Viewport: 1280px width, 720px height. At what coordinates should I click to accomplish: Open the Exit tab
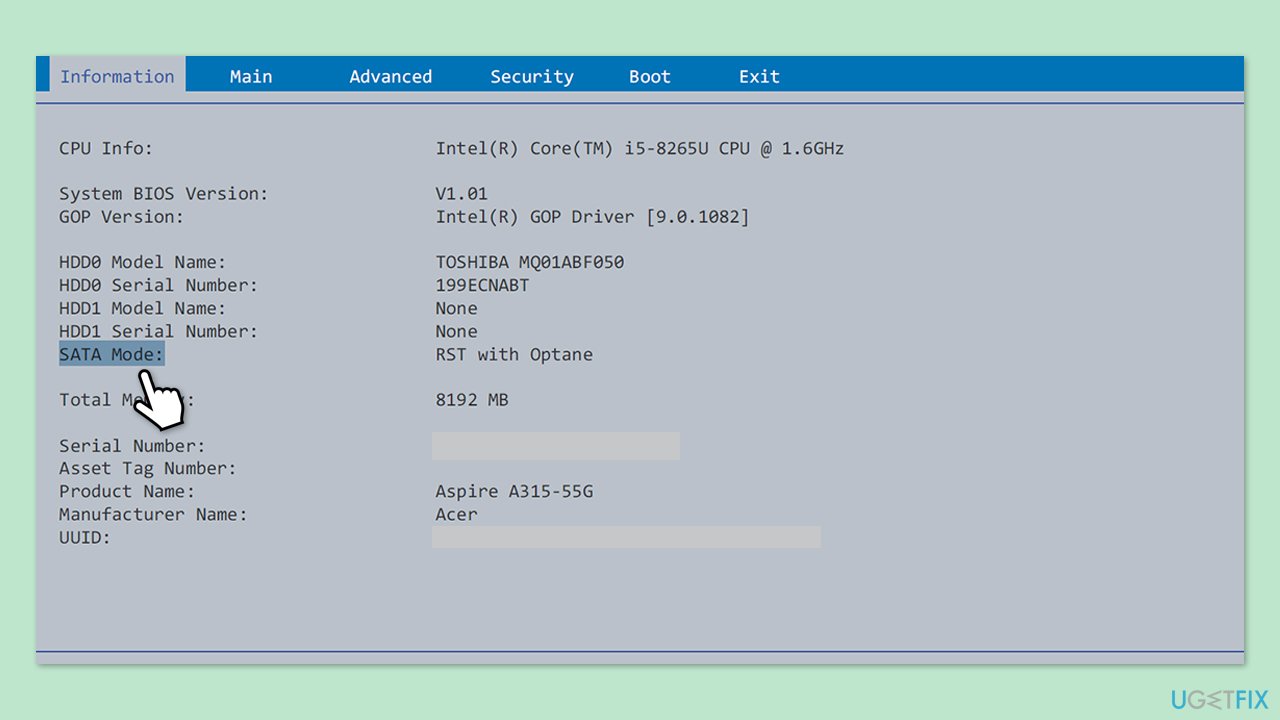tap(758, 76)
